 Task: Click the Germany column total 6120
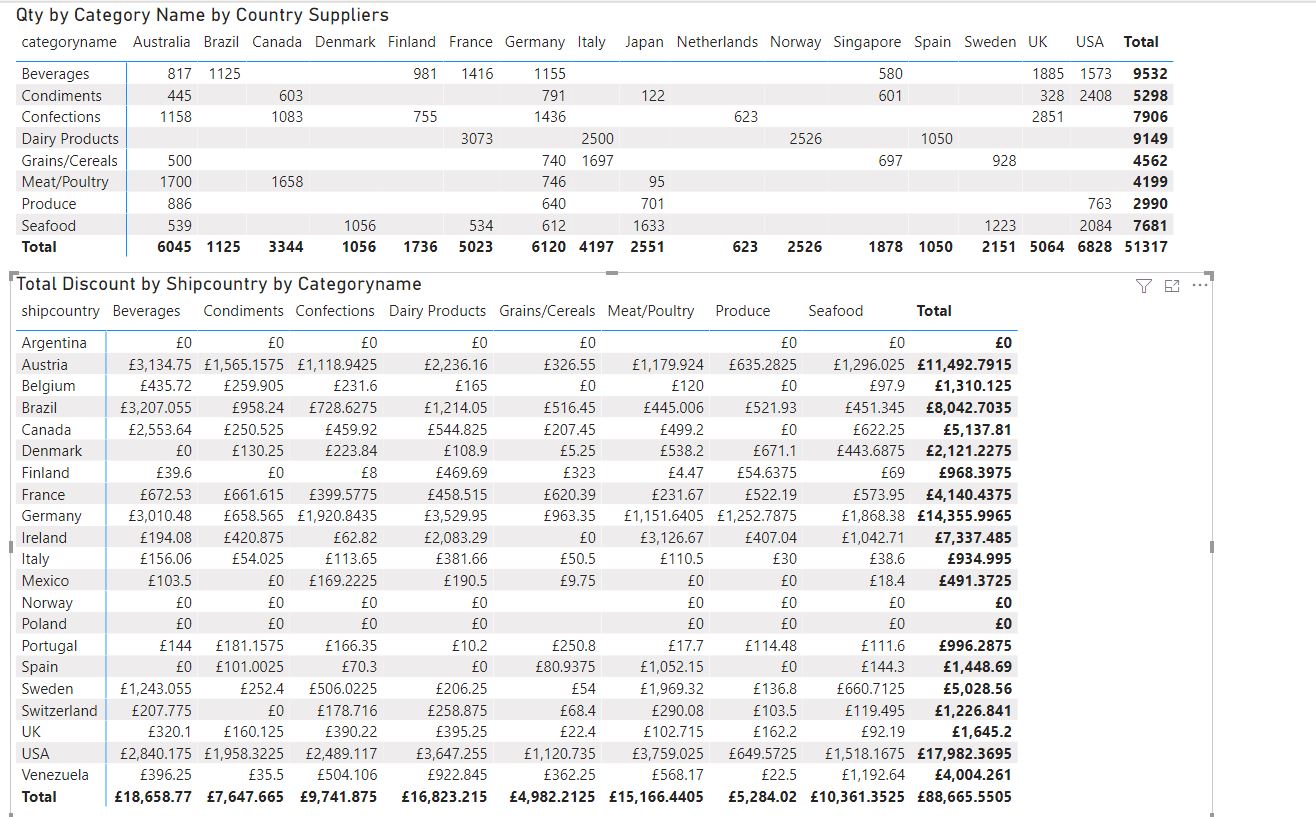(x=549, y=247)
